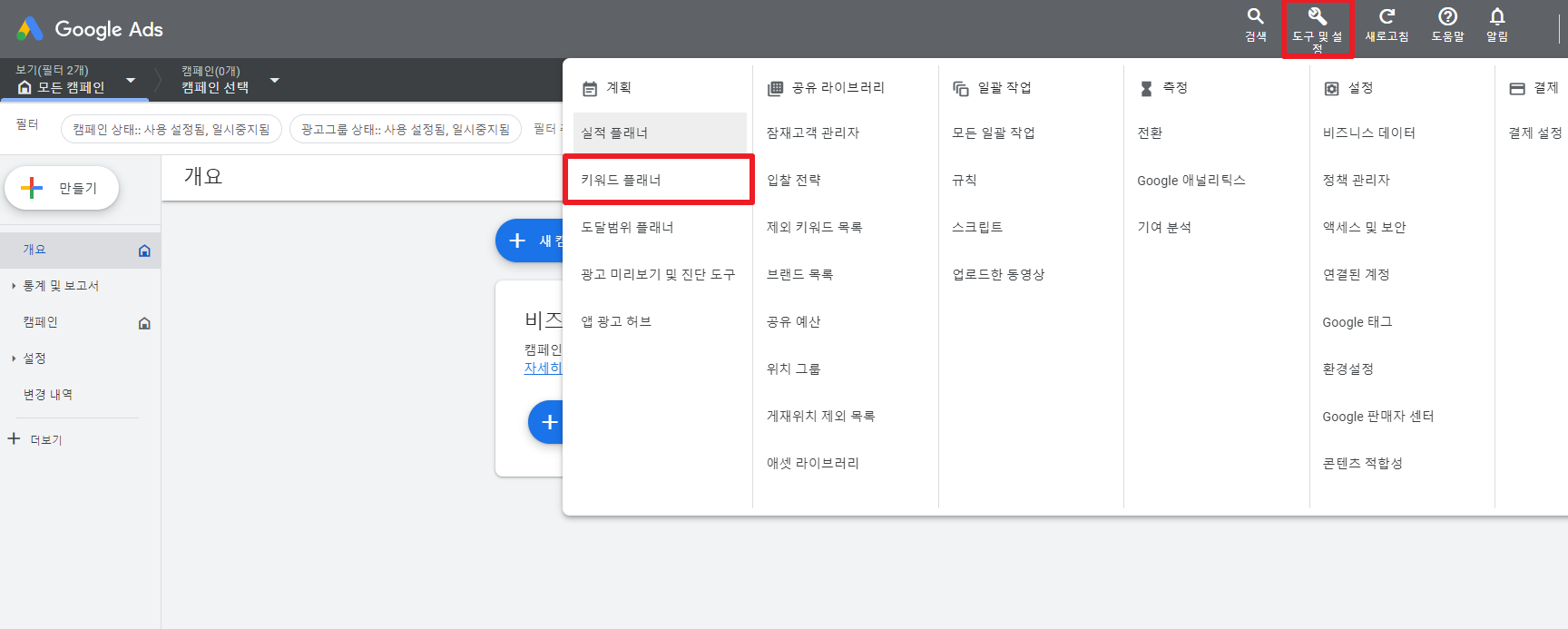Open 콘텐츠 적합성
This screenshot has width=1568, height=629.
(x=1363, y=463)
